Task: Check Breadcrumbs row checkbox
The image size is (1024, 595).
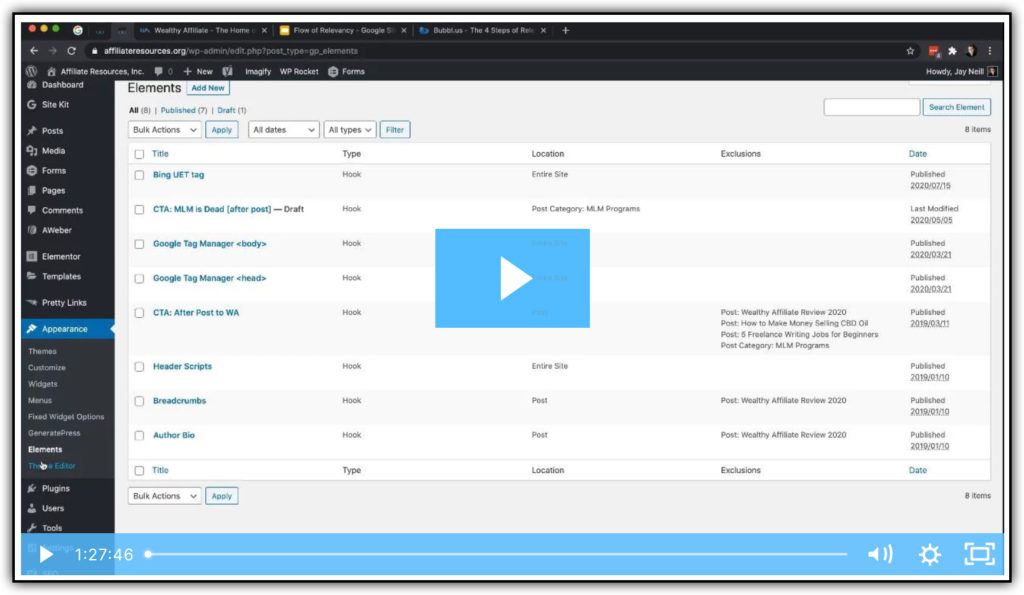Action: click(x=139, y=402)
